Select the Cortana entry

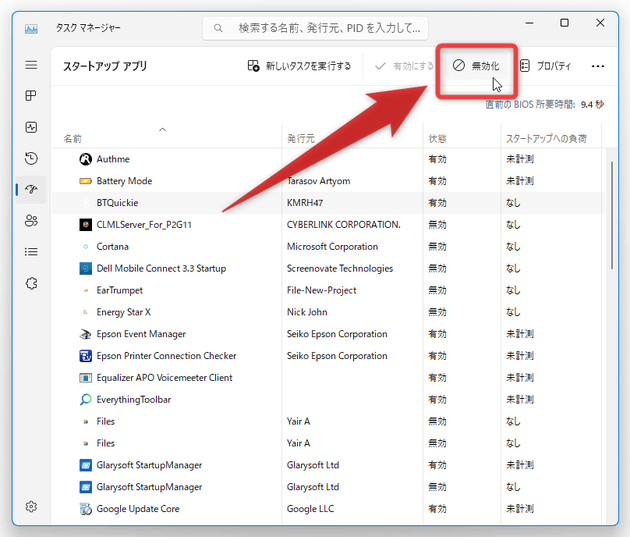(112, 247)
